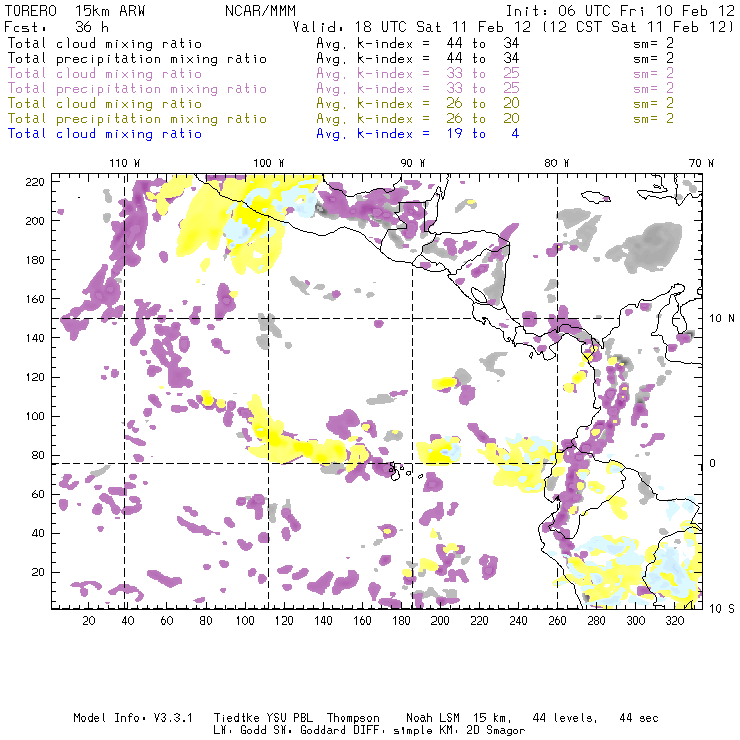This screenshot has height=740, width=740.
Task: Click black 'Total cloud mixing ratio' legend line
Action: tap(105, 43)
